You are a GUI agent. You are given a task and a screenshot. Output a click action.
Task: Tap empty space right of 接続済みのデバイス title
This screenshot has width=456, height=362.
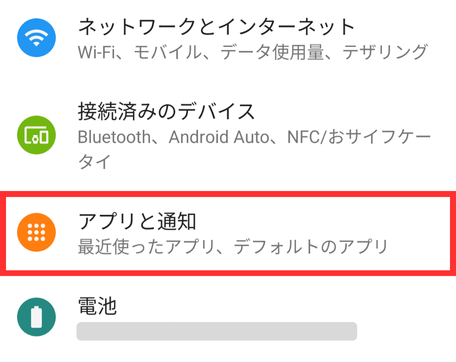[x=353, y=111]
